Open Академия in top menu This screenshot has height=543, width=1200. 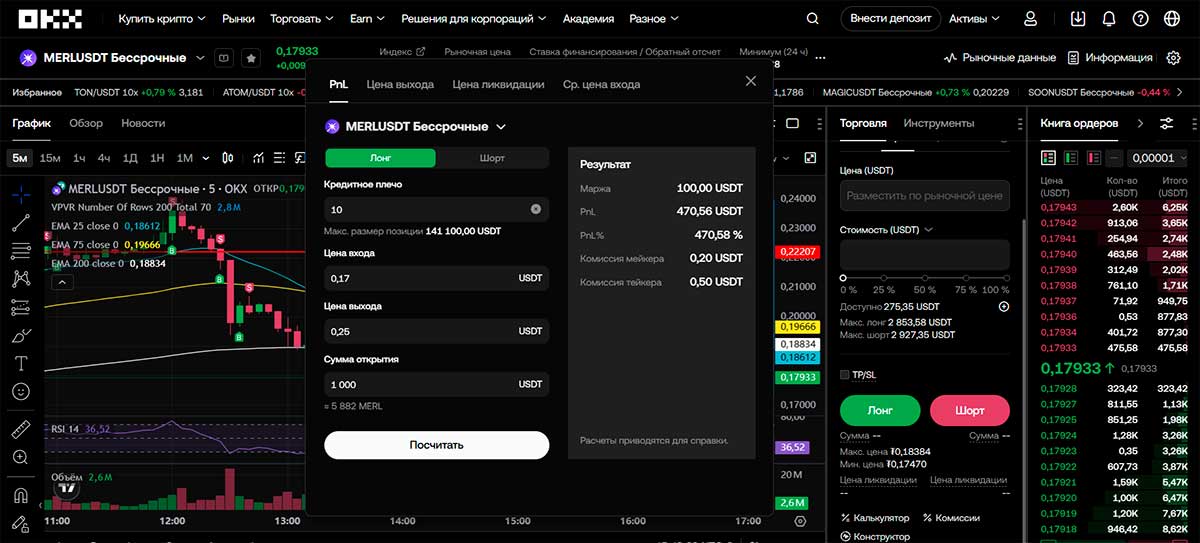tap(588, 18)
